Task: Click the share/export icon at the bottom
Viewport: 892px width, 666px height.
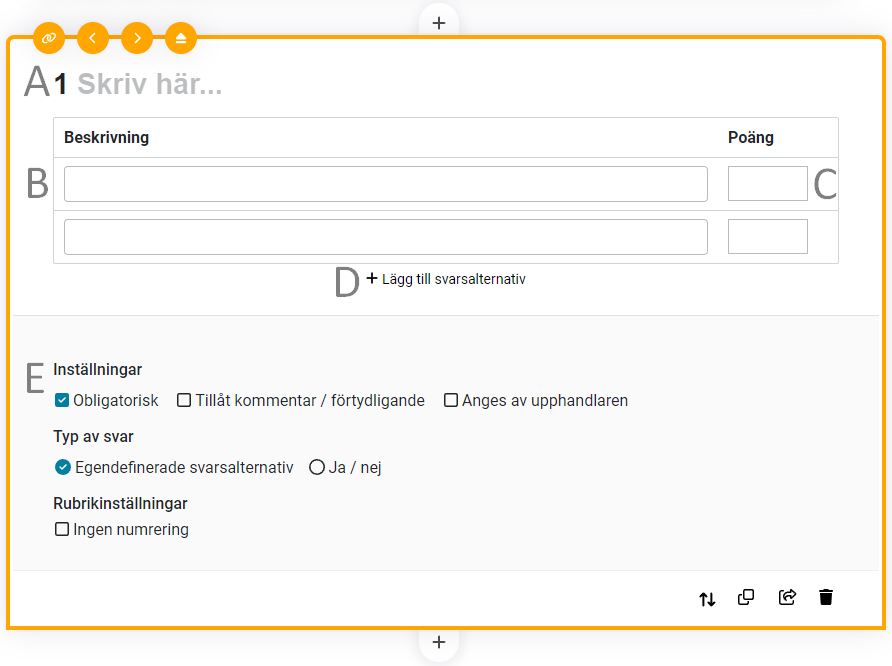Action: (787, 598)
